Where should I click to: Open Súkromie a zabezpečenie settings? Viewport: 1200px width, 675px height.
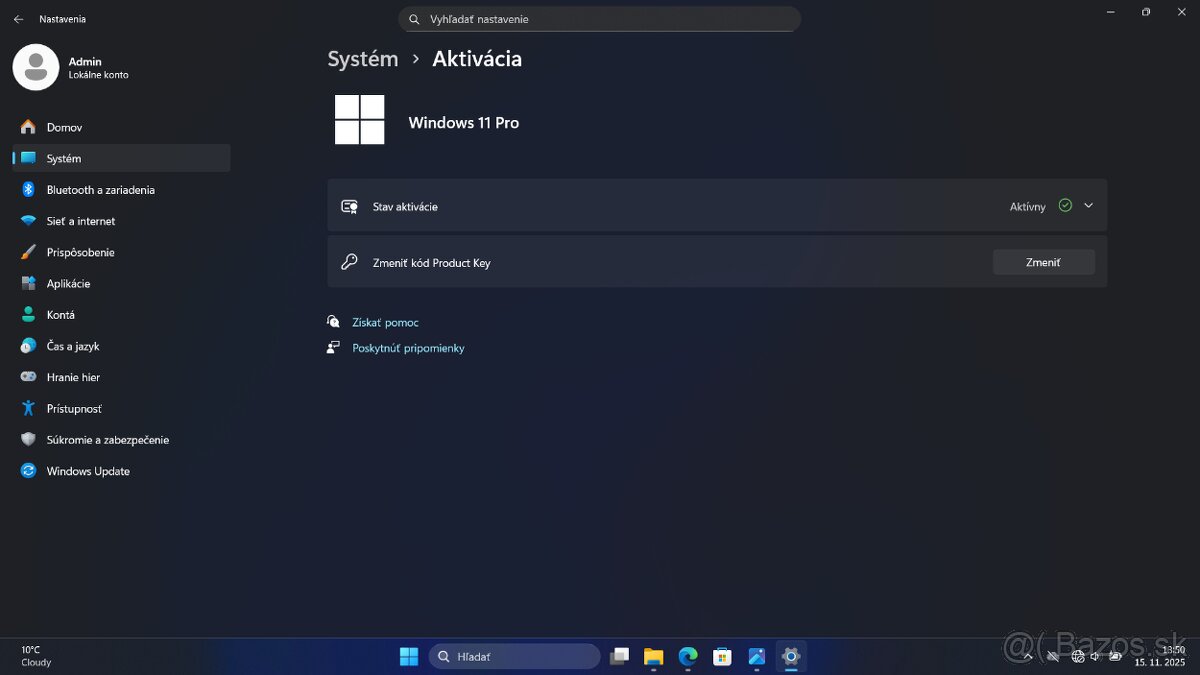click(x=107, y=440)
